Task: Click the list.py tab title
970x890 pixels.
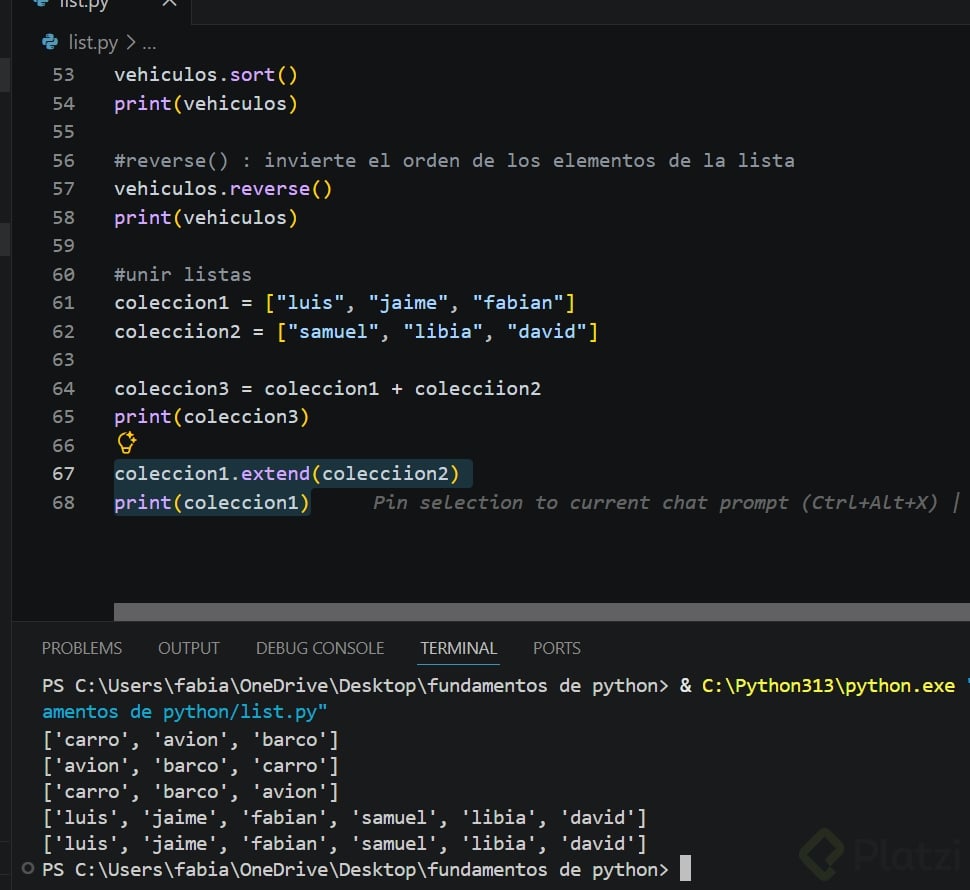Action: [x=85, y=4]
